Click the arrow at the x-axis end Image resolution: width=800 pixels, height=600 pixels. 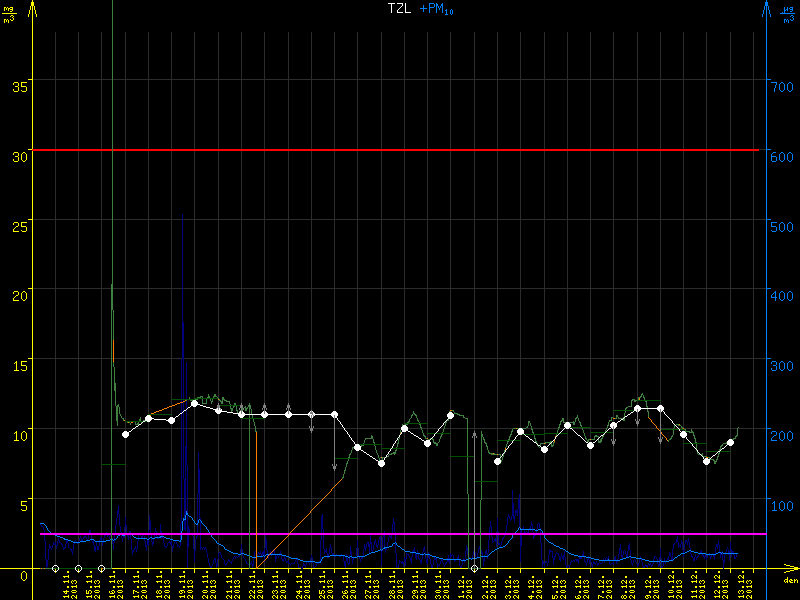pos(793,569)
